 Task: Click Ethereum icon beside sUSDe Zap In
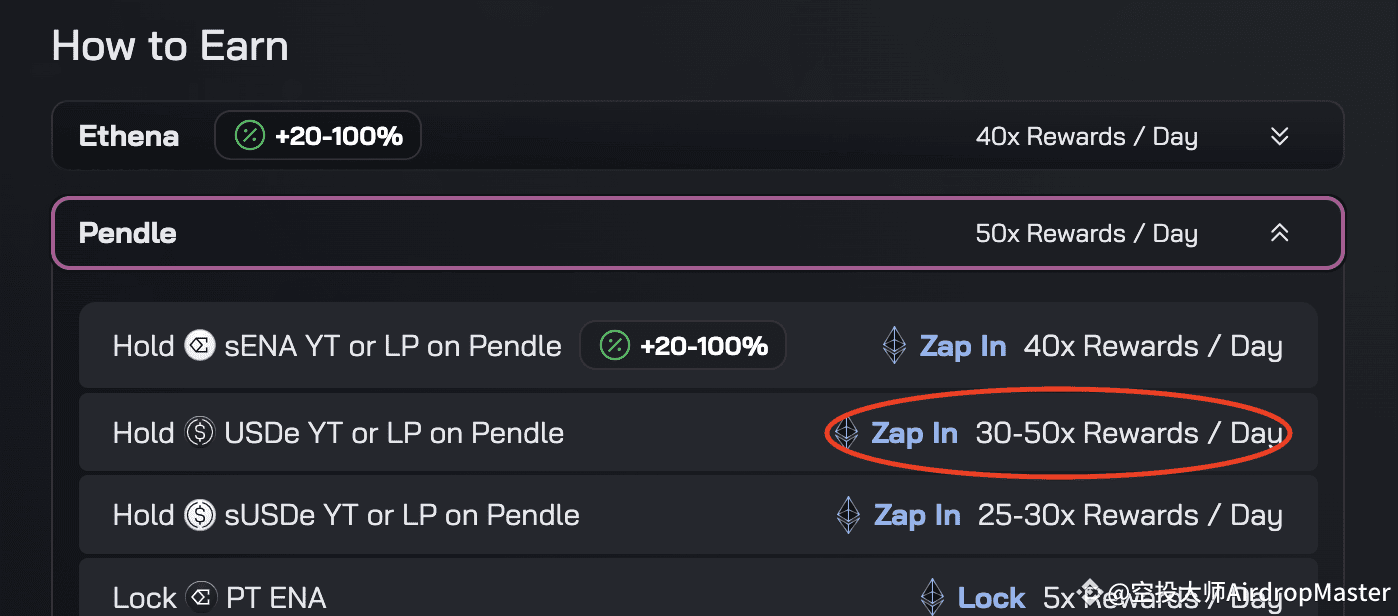click(848, 515)
